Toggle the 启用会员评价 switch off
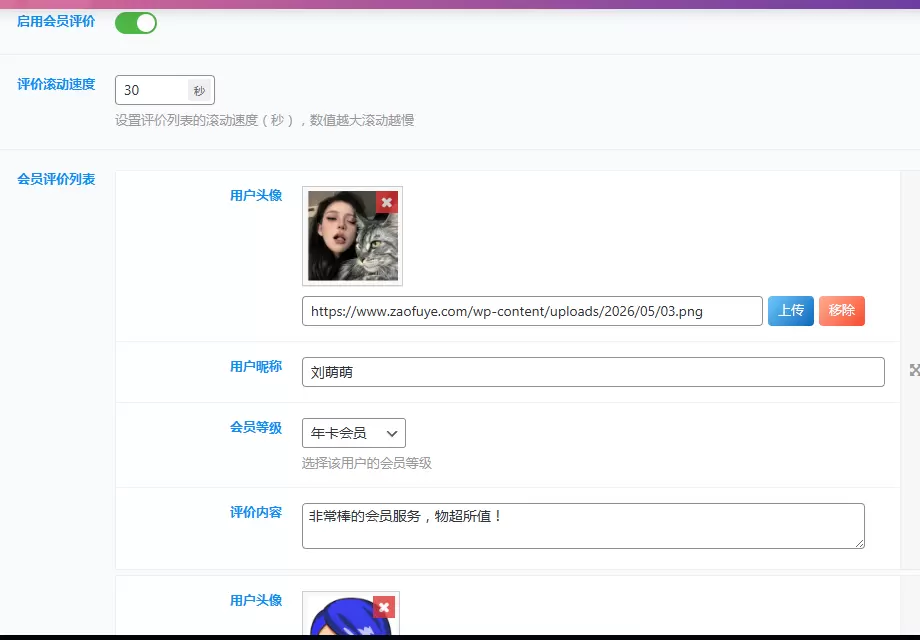The width and height of the screenshot is (920, 640). coord(136,23)
